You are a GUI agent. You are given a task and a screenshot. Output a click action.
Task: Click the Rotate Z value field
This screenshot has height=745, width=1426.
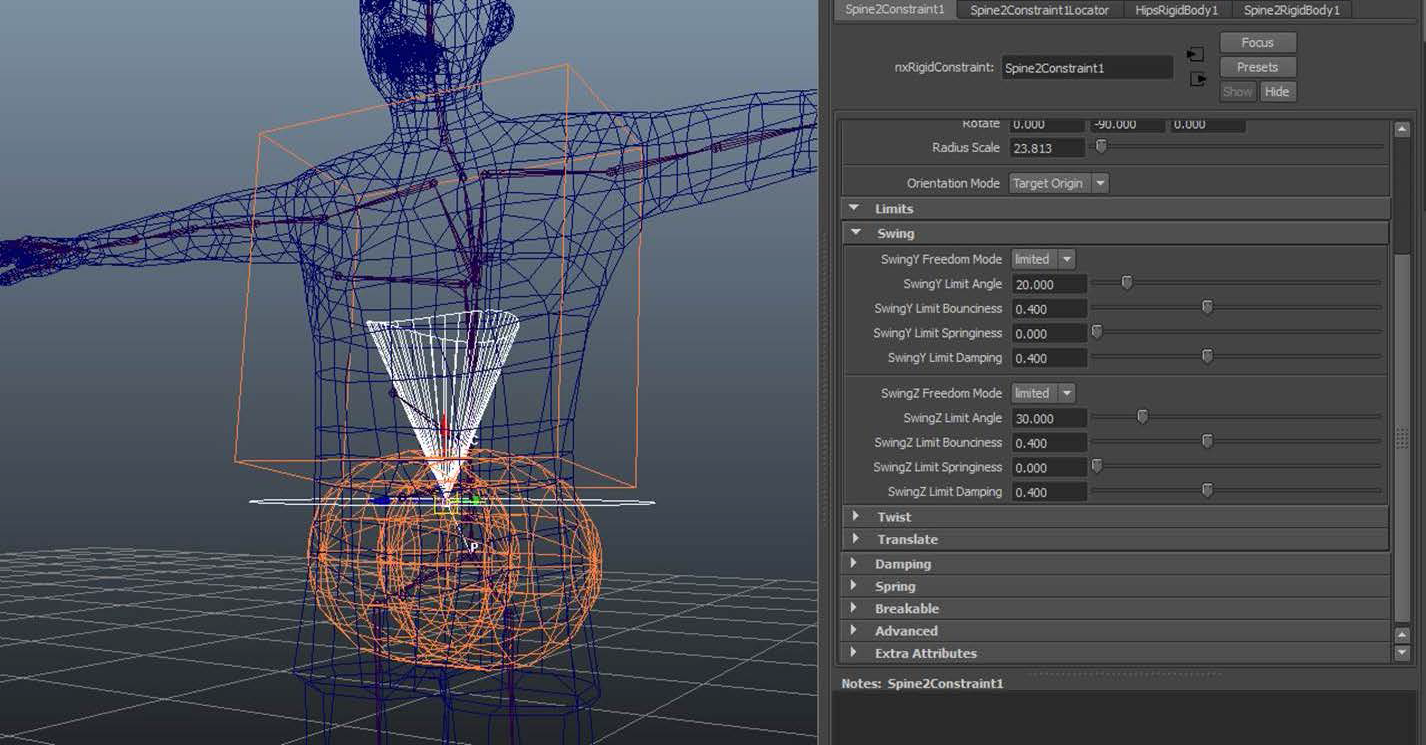point(1208,124)
